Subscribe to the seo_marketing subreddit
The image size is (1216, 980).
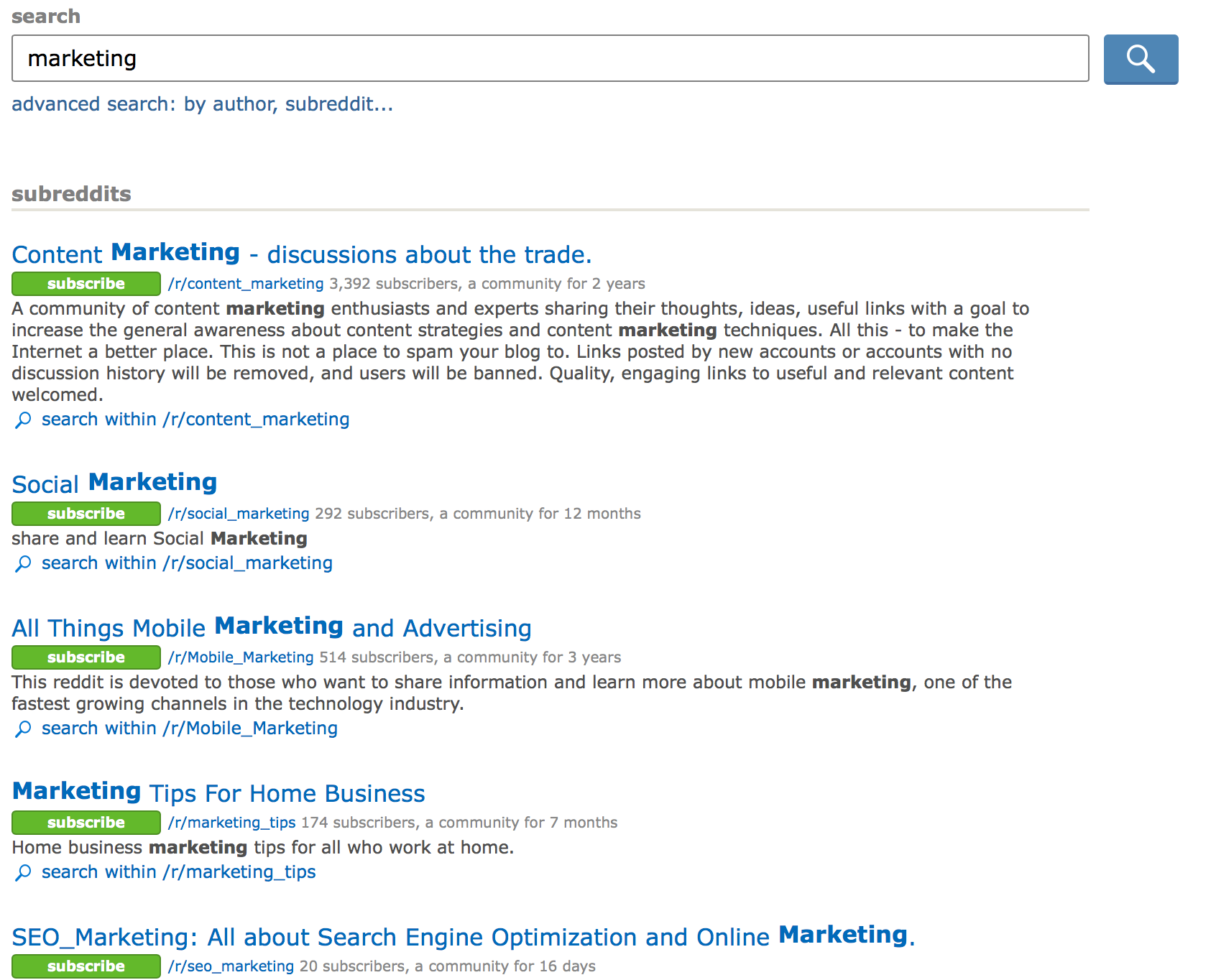86,966
